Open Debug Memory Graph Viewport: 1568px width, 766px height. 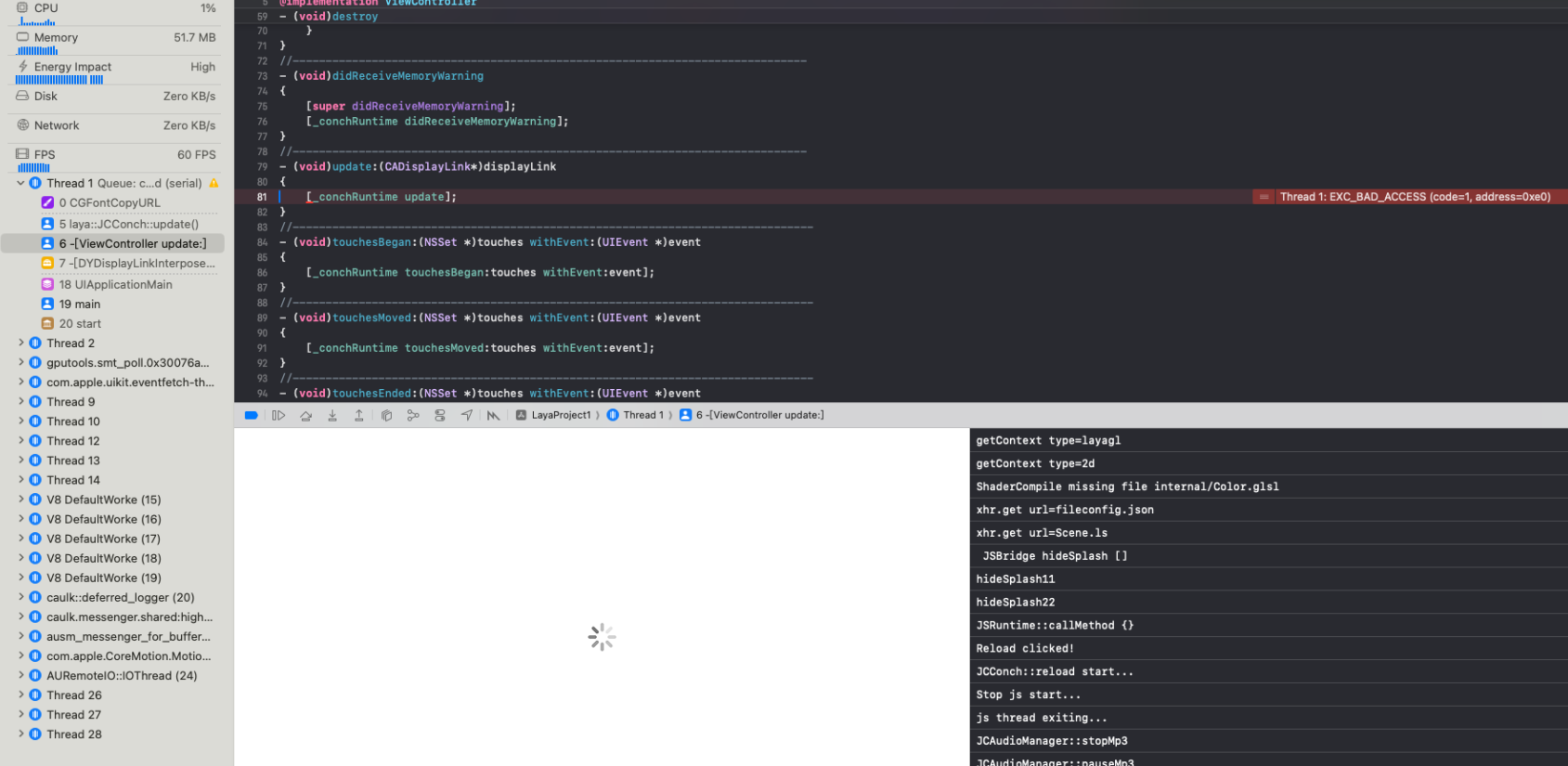click(413, 415)
